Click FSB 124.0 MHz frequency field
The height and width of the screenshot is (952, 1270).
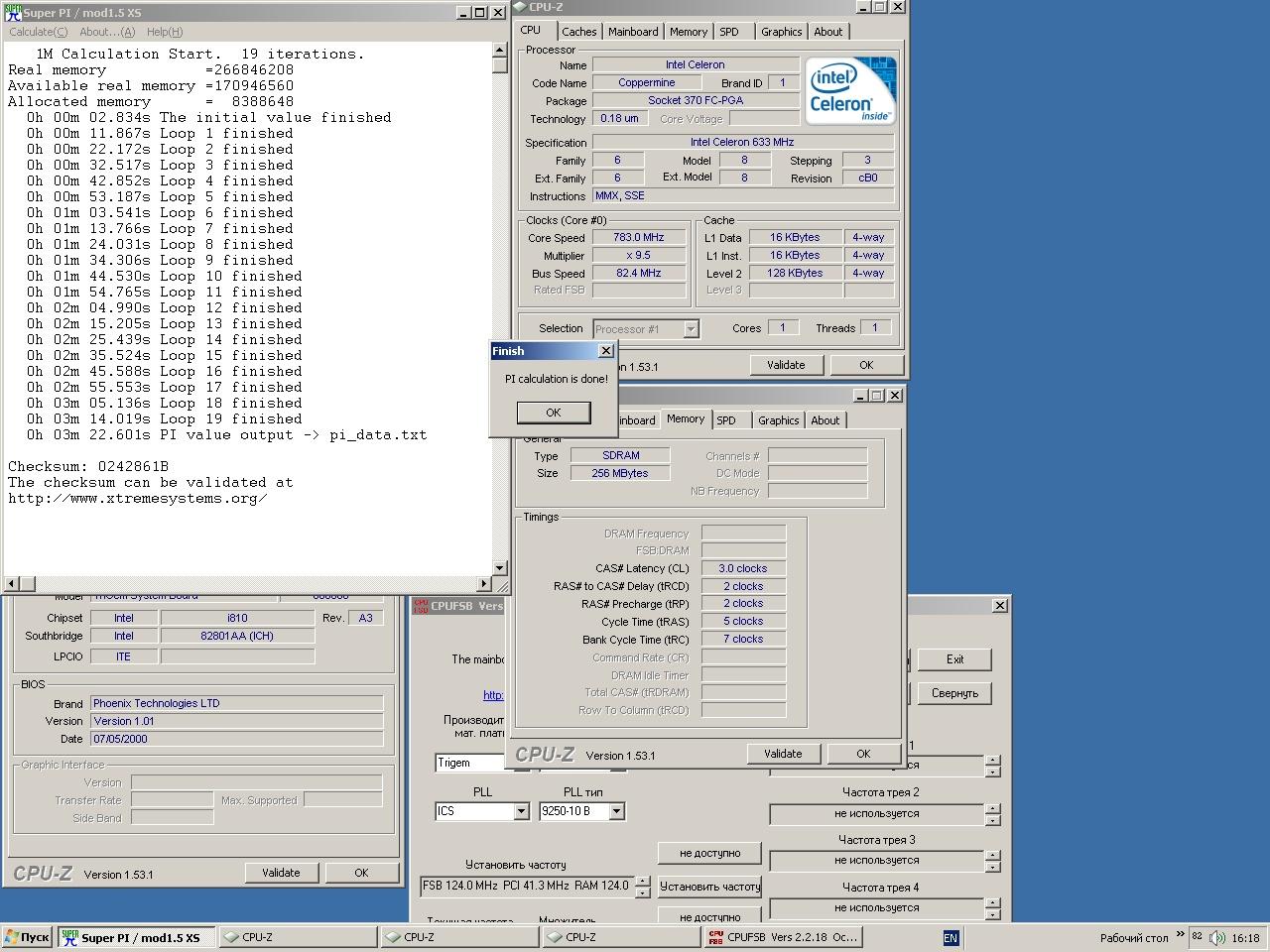[527, 886]
